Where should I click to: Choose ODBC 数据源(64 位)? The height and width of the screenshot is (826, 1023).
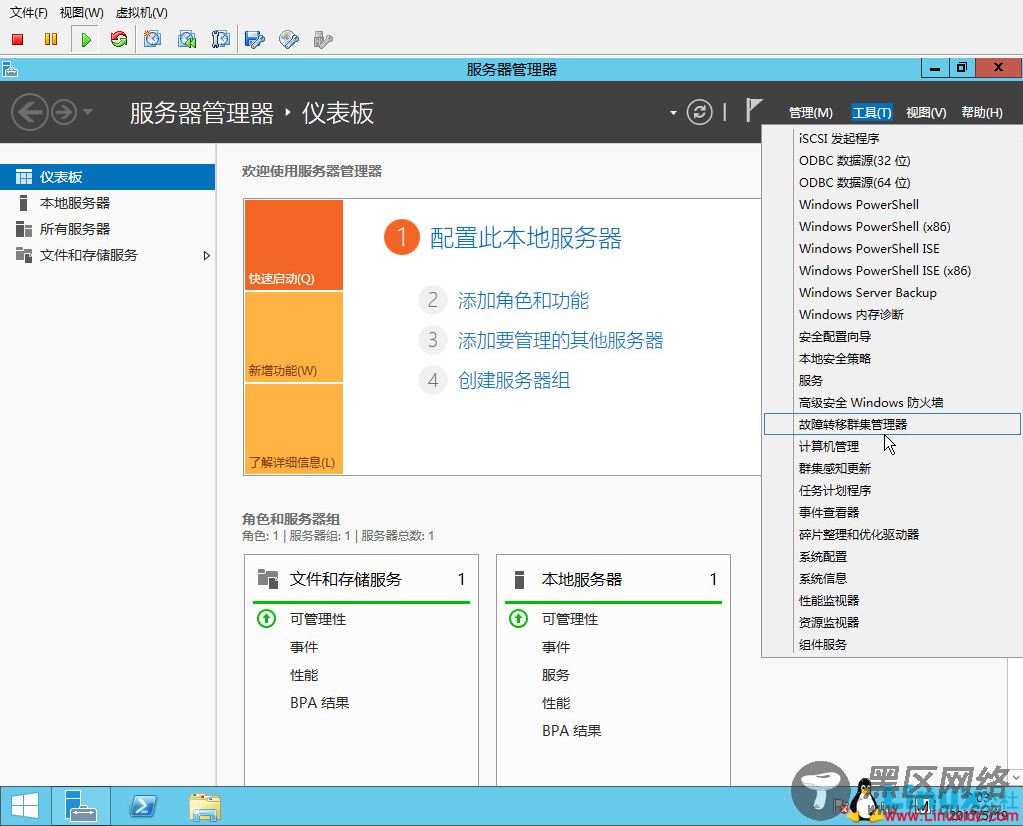coord(892,183)
